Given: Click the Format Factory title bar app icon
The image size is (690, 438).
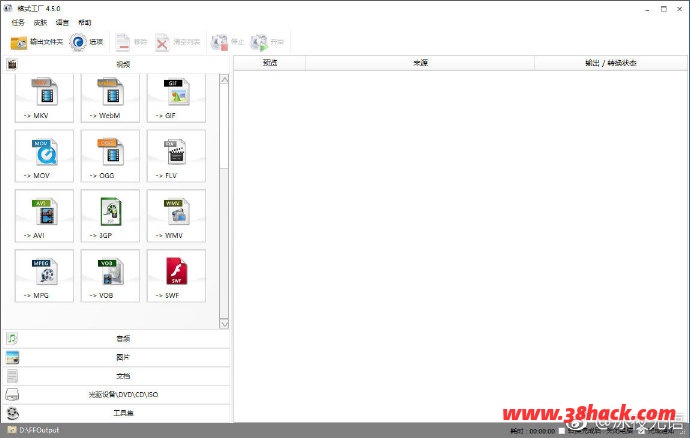Looking at the screenshot, I should [x=8, y=8].
